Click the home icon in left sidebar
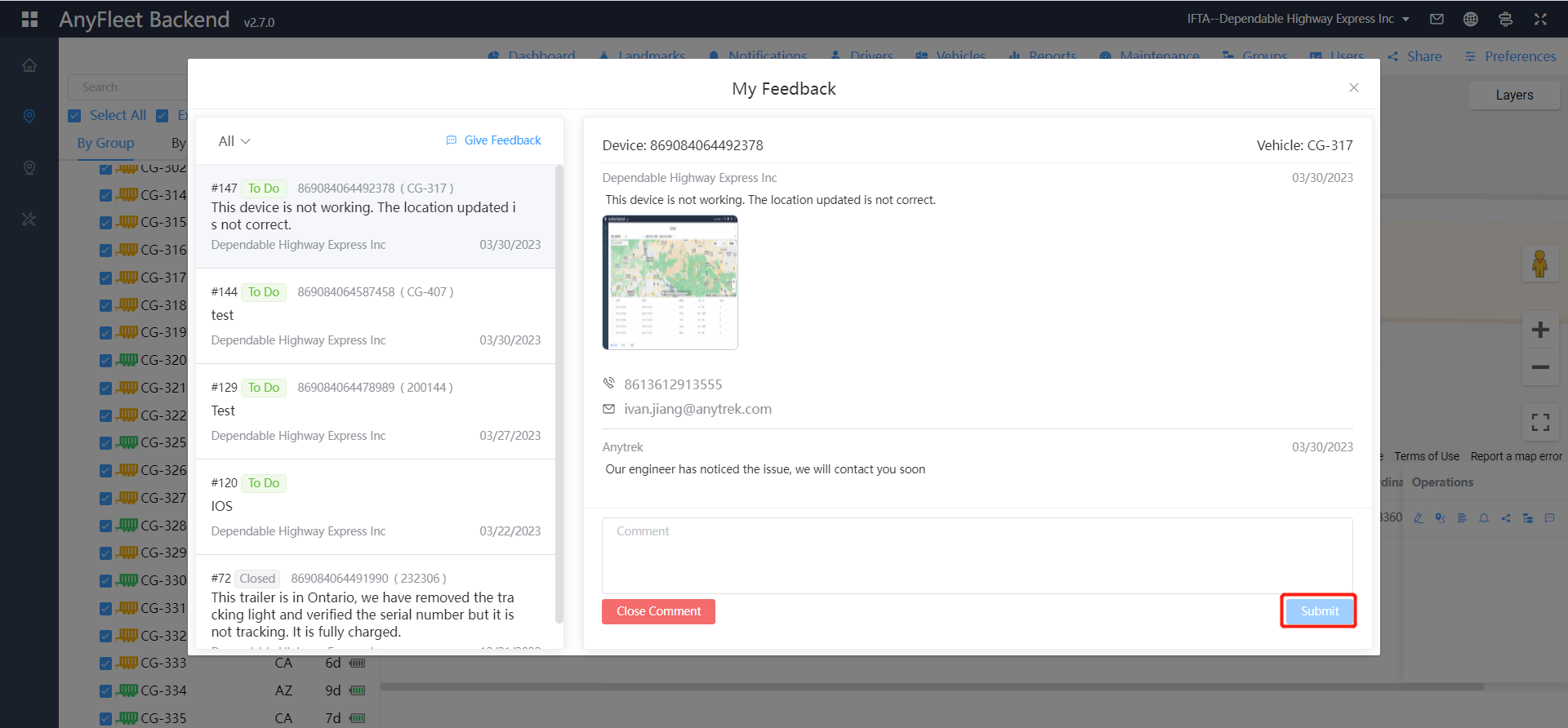This screenshot has height=728, width=1568. 29,65
